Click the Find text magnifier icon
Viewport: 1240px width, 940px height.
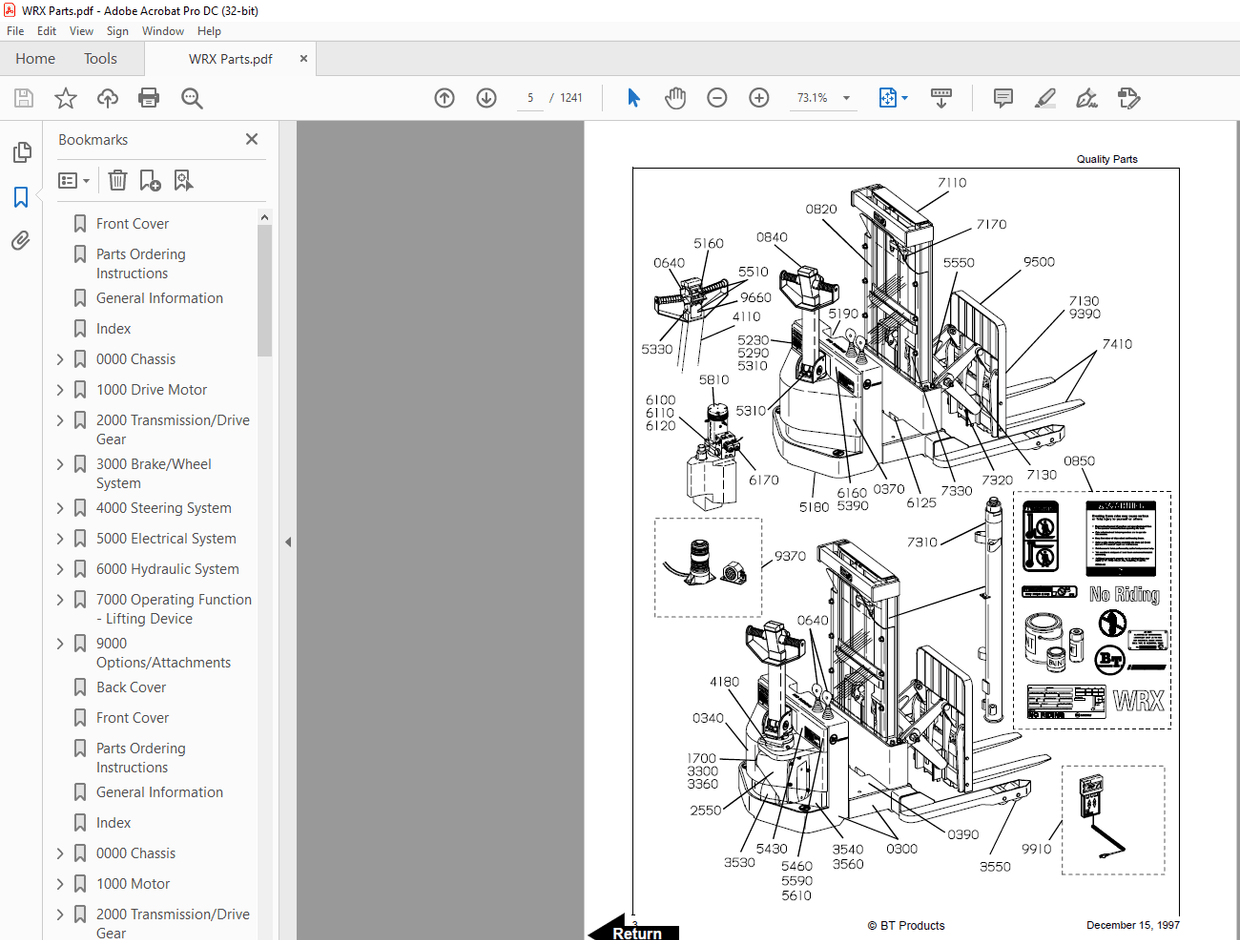click(192, 98)
